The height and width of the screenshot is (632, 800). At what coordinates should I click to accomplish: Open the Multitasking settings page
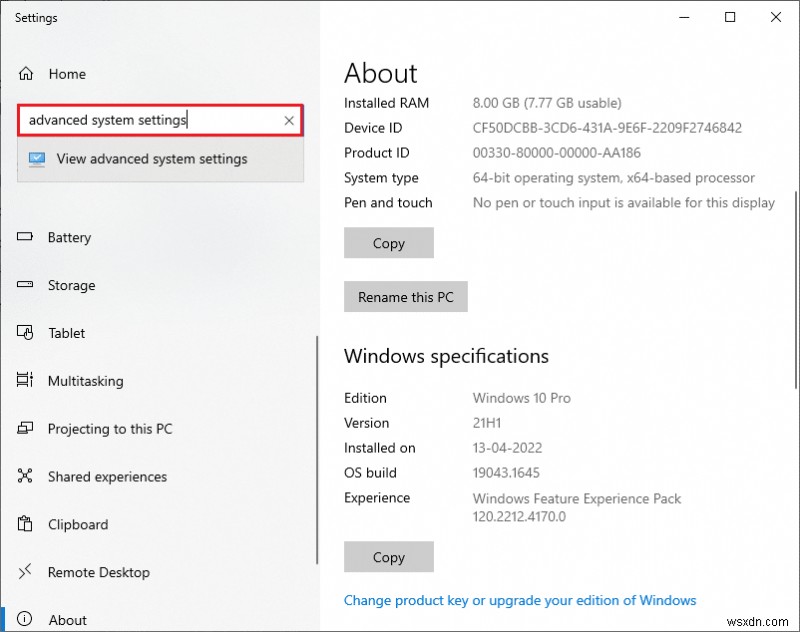(x=85, y=381)
